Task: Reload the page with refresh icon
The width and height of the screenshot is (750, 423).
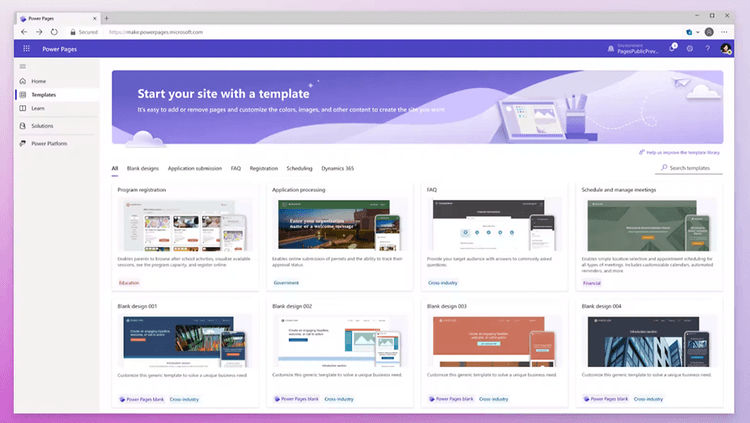Action: coord(54,32)
